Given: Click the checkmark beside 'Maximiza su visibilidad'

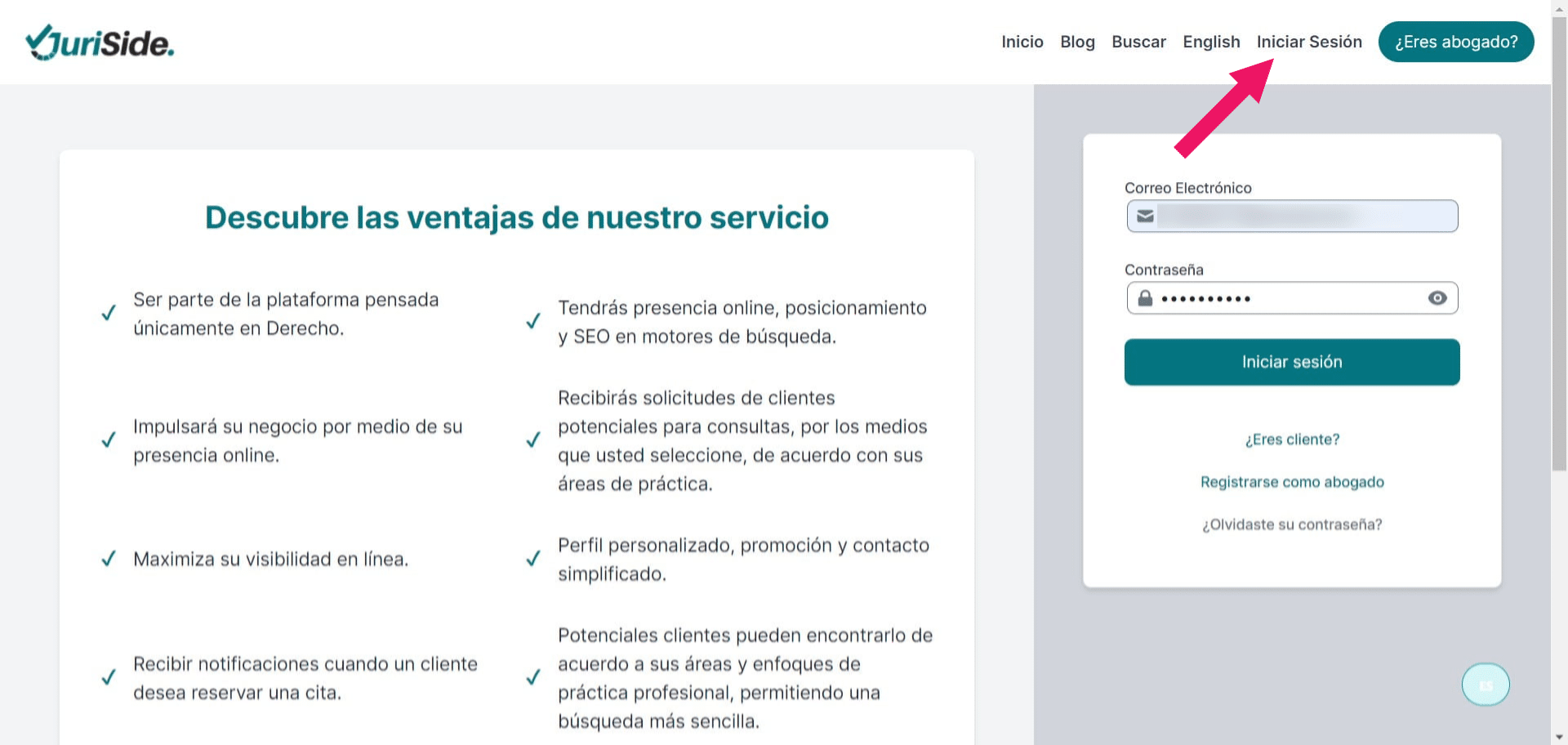Looking at the screenshot, I should tap(109, 559).
